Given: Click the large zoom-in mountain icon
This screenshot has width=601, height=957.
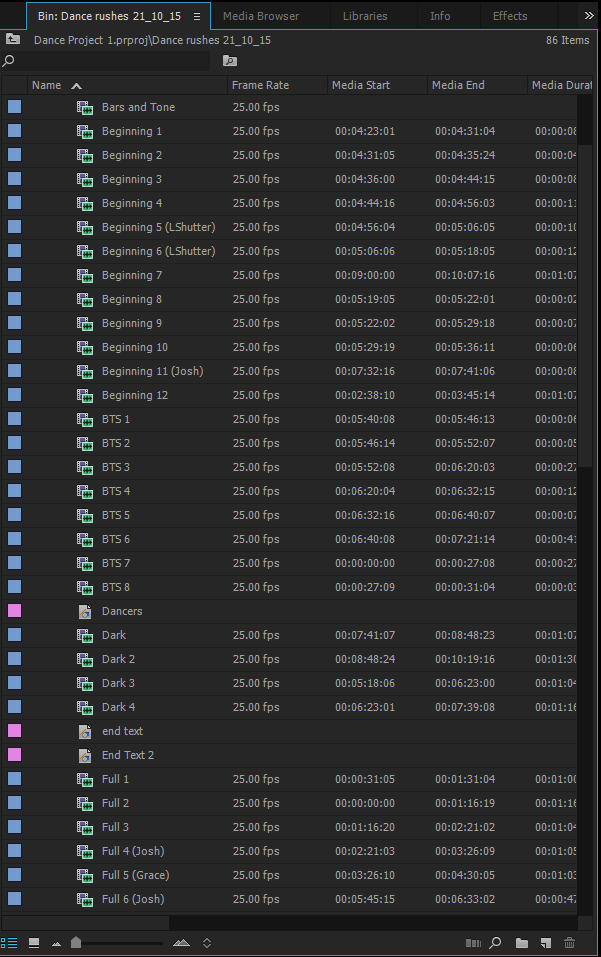Looking at the screenshot, I should [x=181, y=943].
